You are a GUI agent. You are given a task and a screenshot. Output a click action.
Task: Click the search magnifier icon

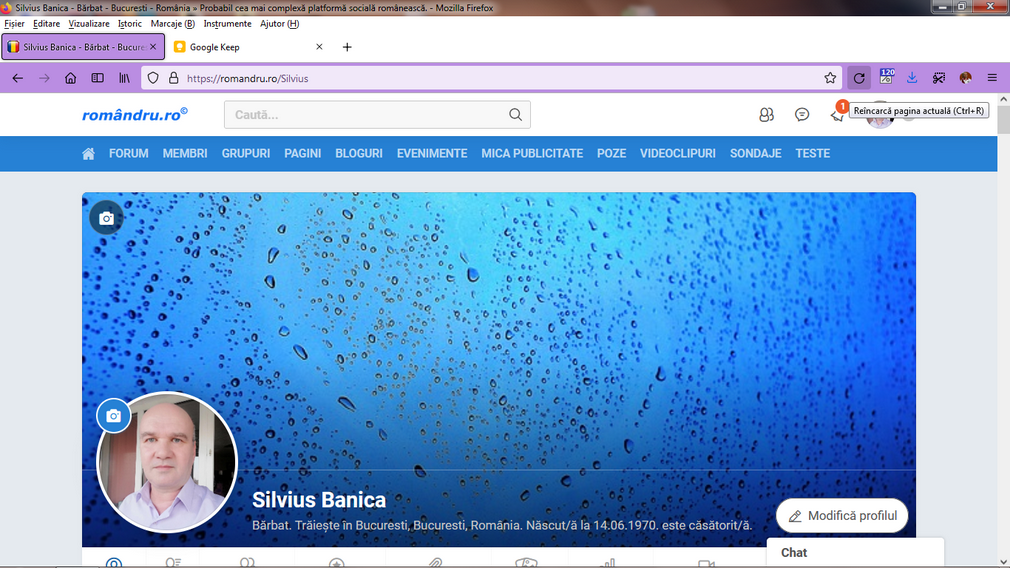[515, 115]
